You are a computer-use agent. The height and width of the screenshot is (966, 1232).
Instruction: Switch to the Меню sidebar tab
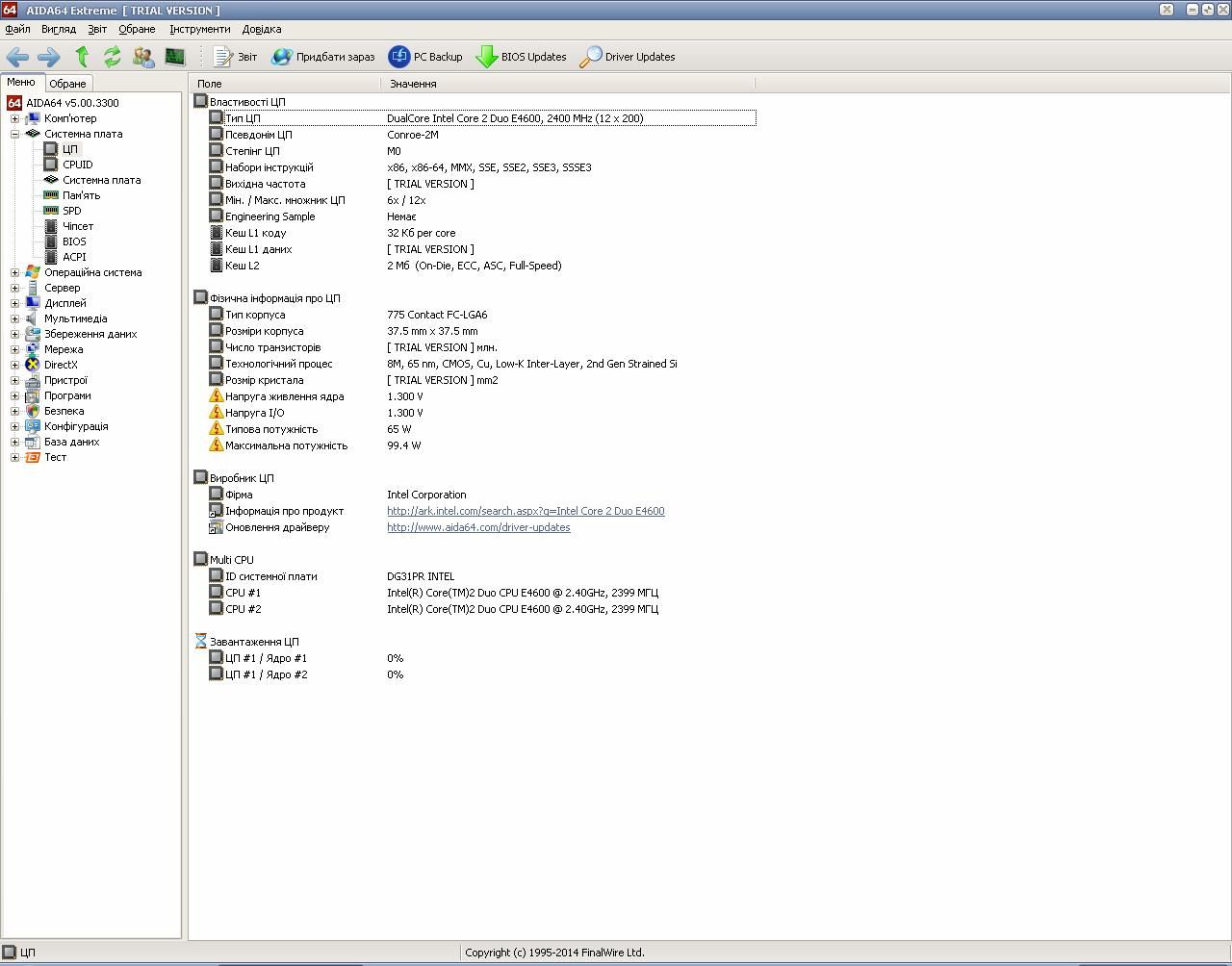pos(21,83)
